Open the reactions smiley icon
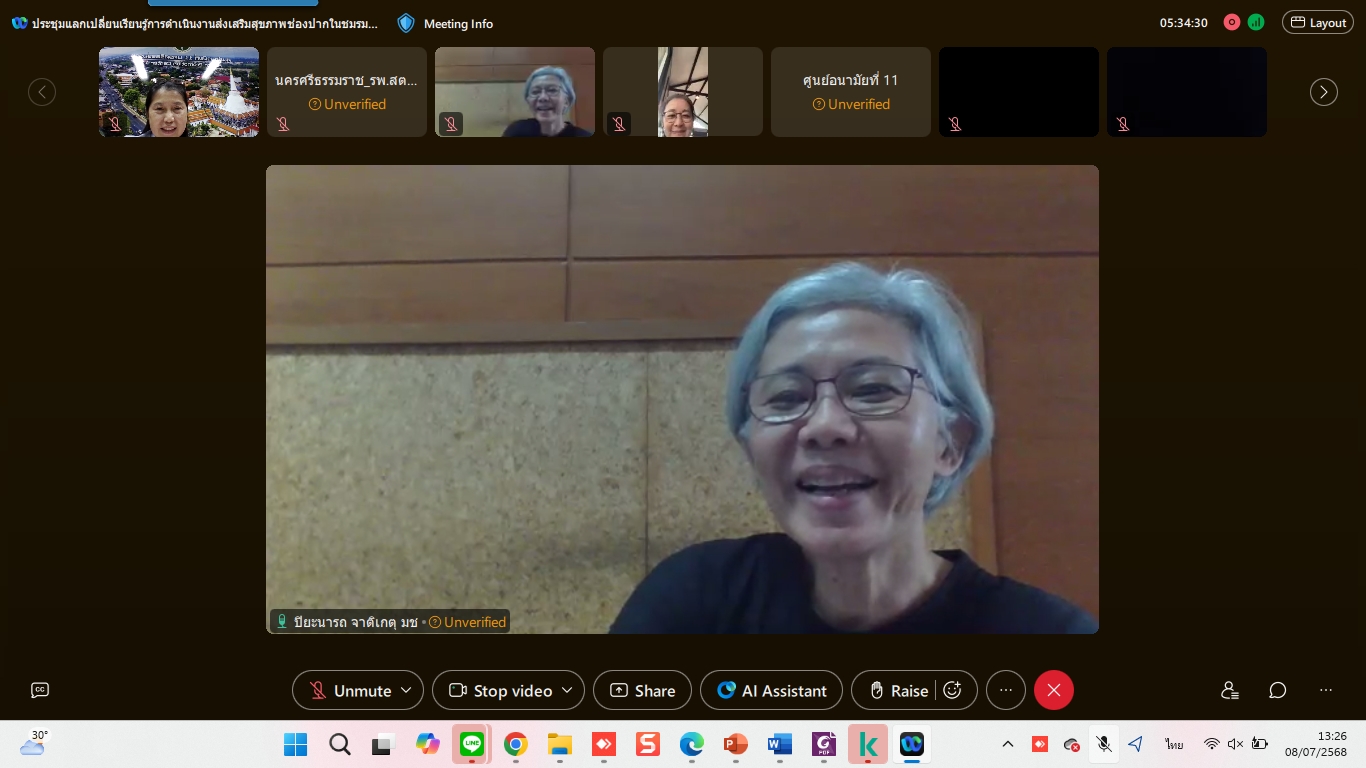1366x768 pixels. click(x=953, y=690)
